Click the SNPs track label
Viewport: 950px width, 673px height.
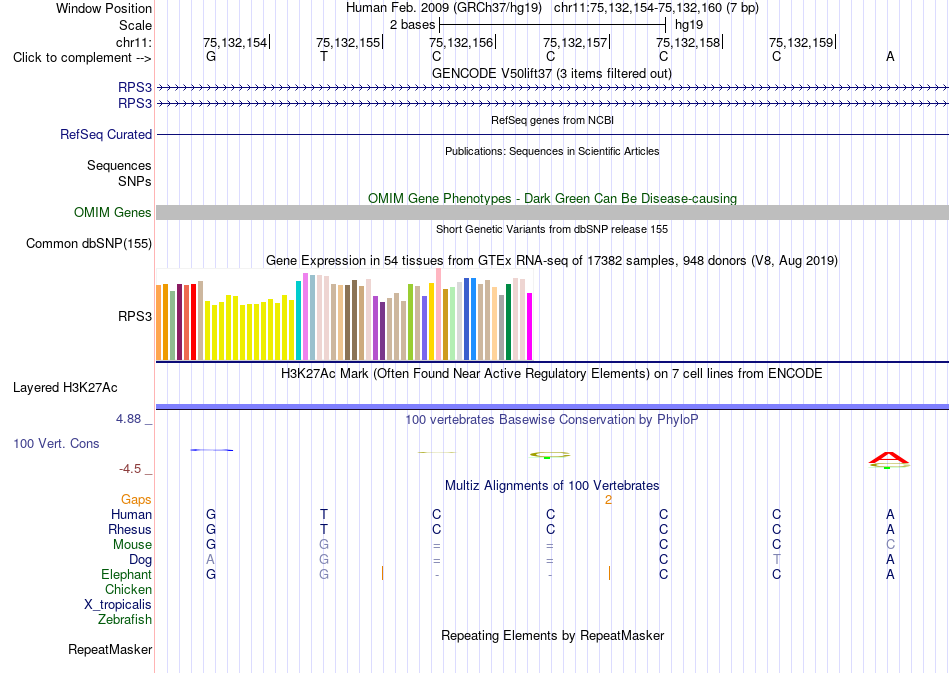[x=135, y=181]
